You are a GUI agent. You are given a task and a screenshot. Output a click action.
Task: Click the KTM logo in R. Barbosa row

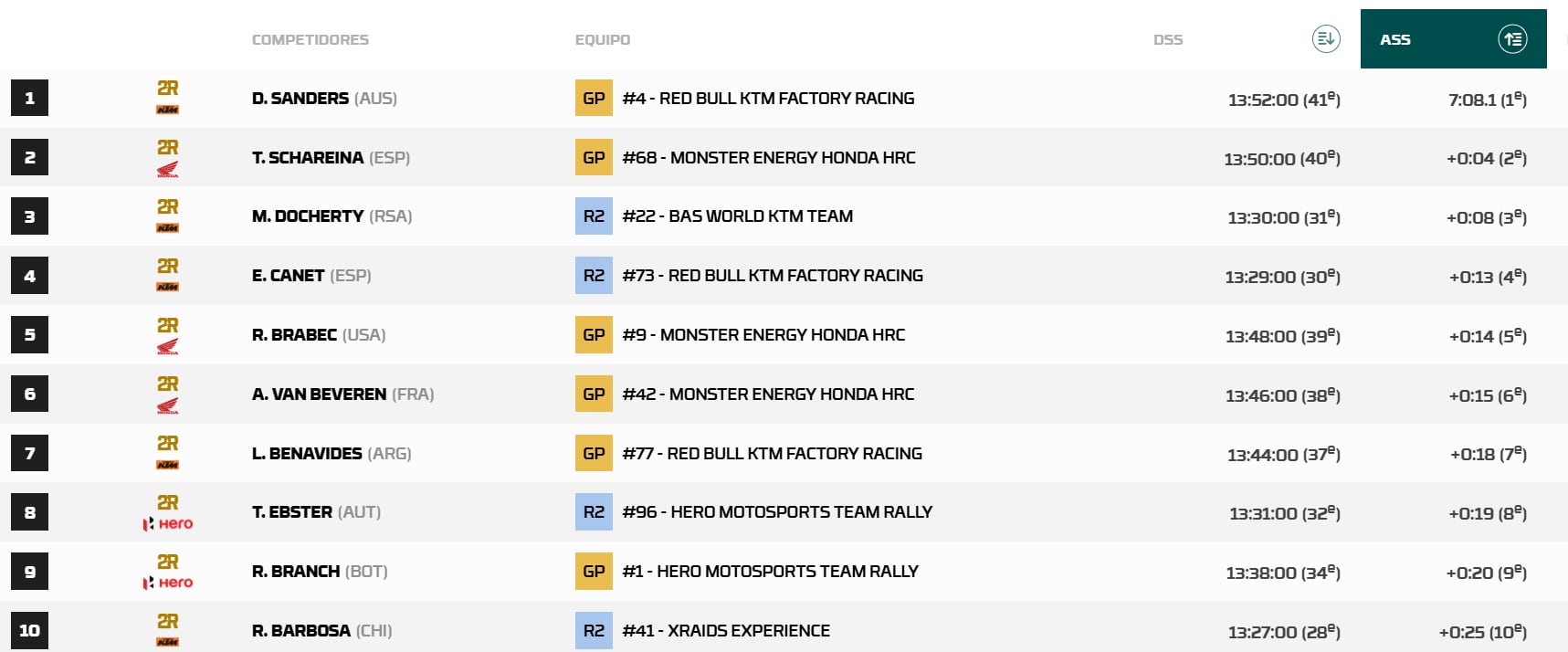point(167,642)
